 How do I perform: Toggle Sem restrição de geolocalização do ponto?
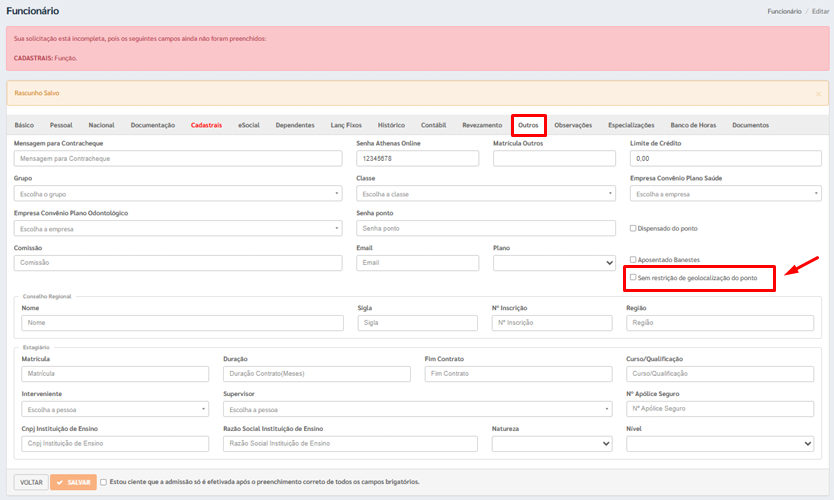pos(633,277)
